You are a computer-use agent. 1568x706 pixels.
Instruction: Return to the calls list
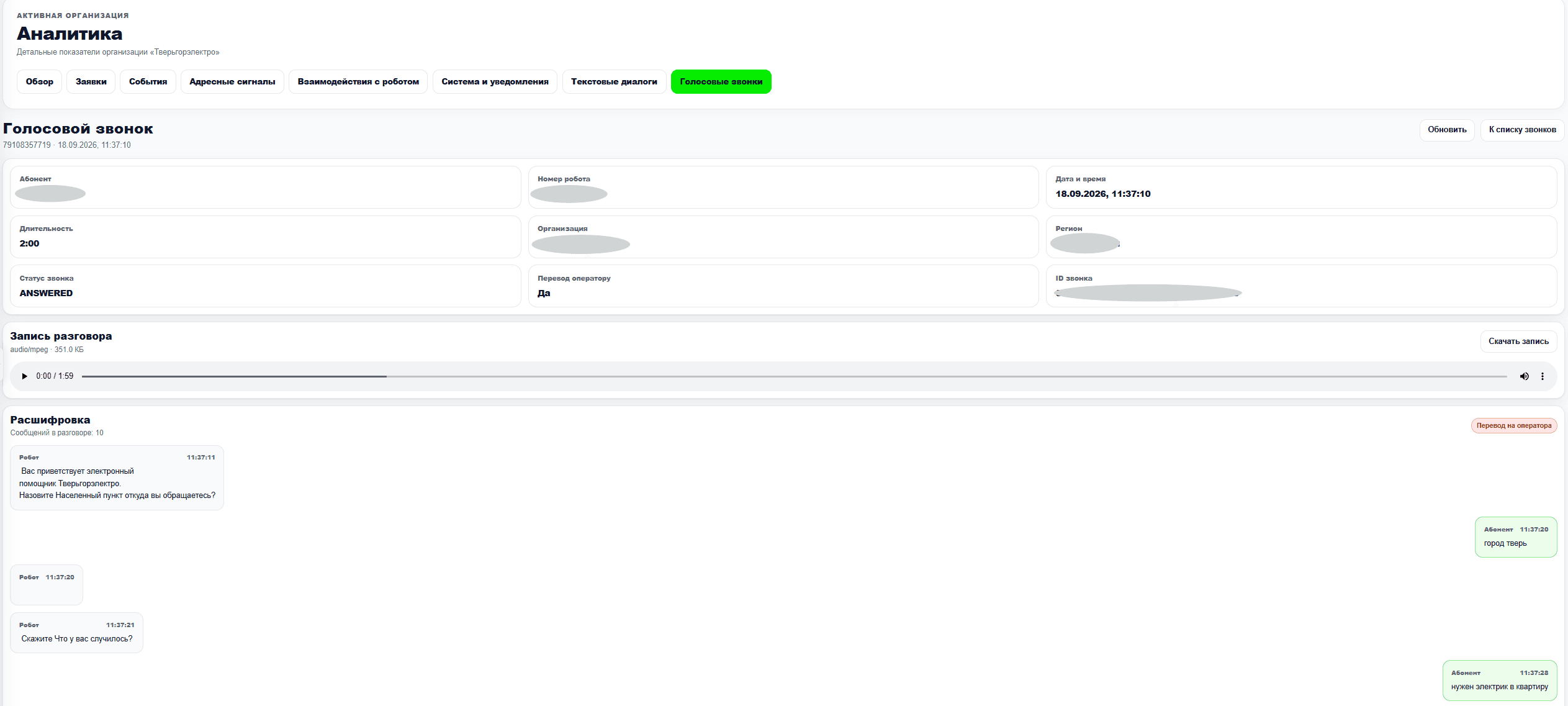(x=1522, y=130)
